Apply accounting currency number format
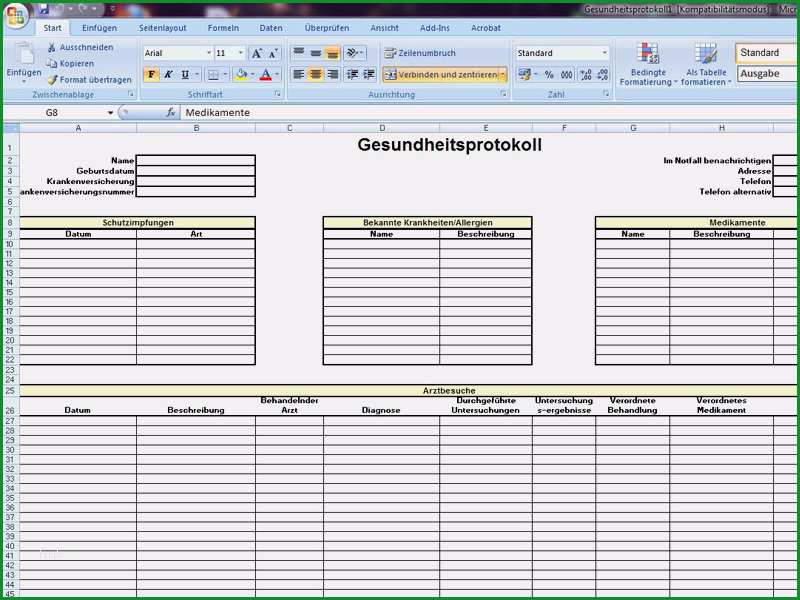The width and height of the screenshot is (800, 600). click(x=524, y=75)
